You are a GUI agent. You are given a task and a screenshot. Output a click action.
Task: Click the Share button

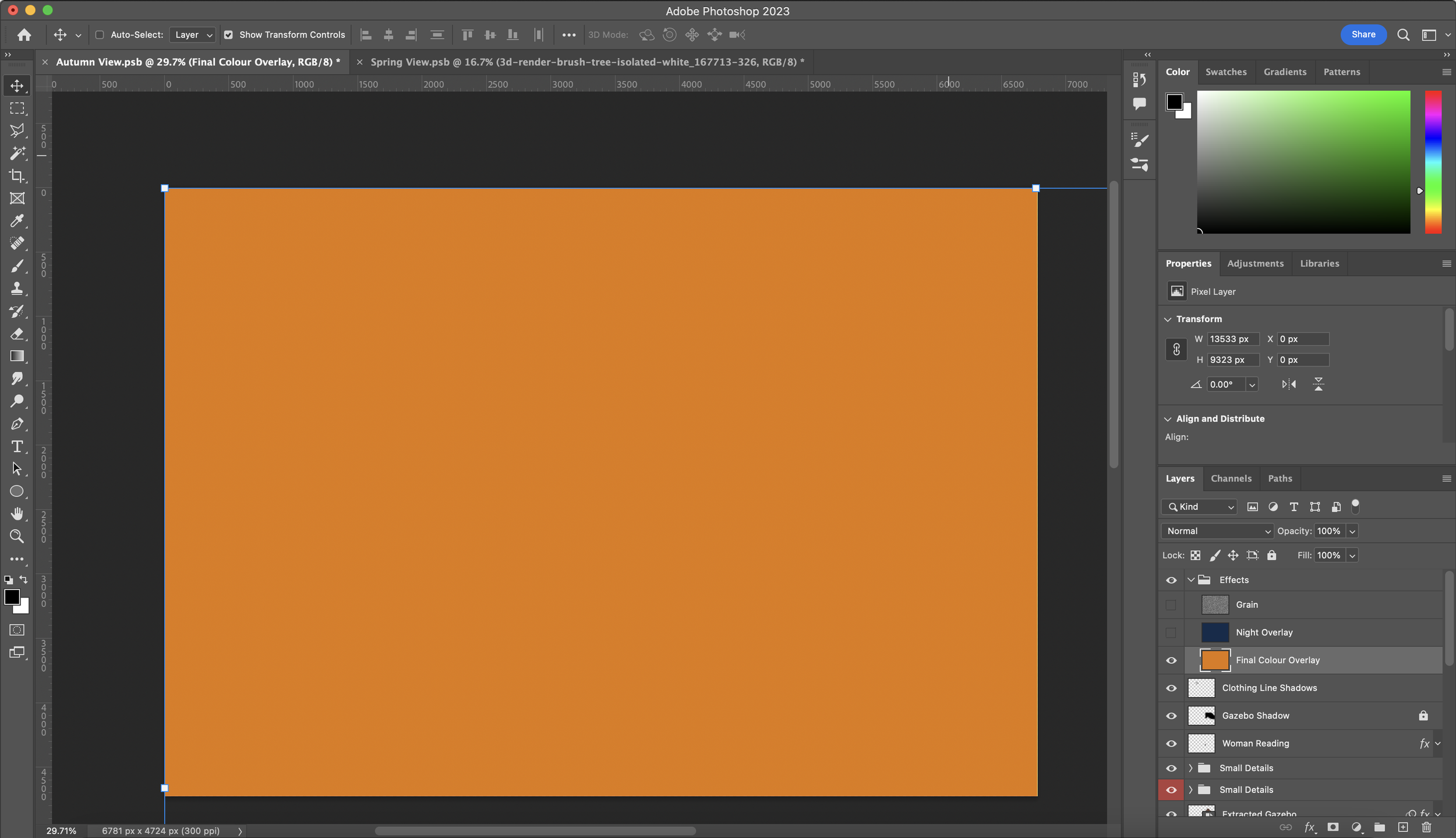coord(1363,35)
